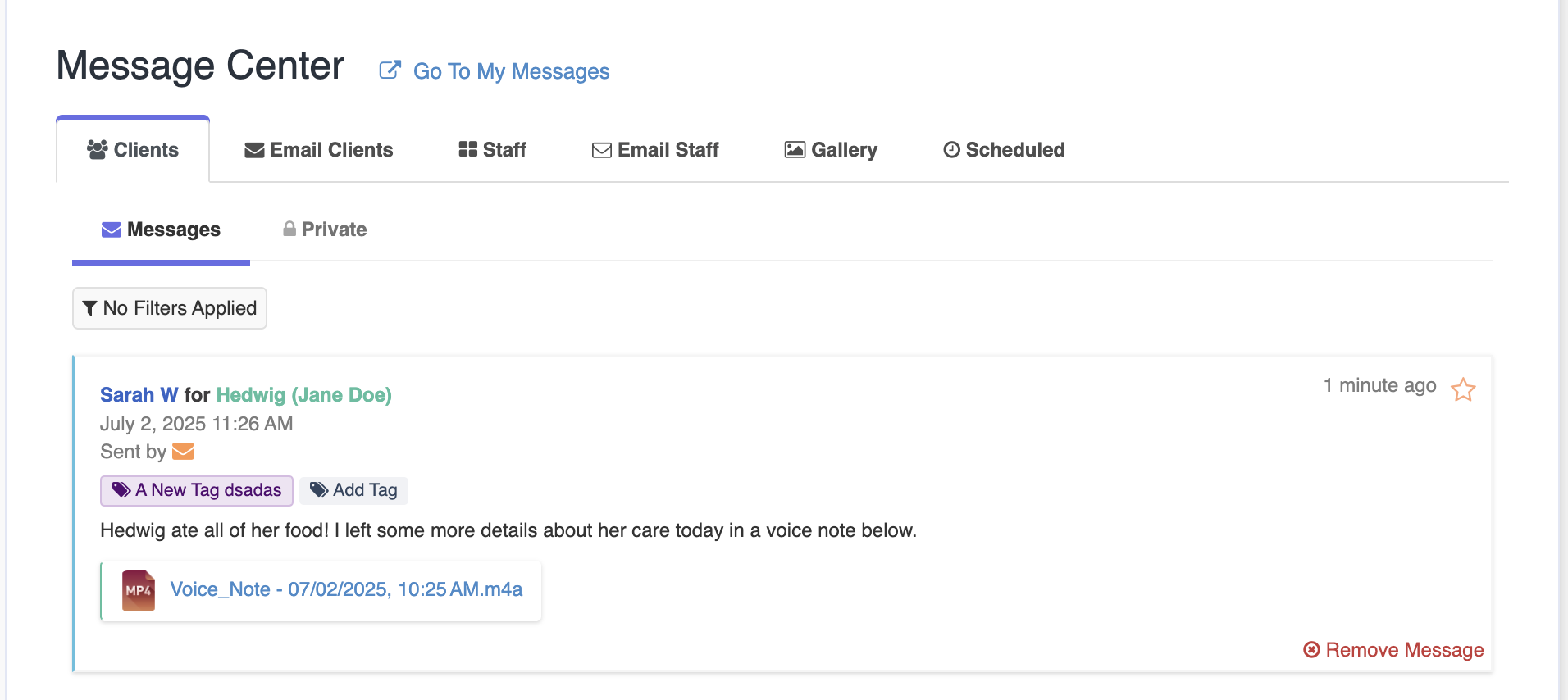Open the No Filters Applied filter button
The image size is (1568, 700).
[170, 308]
